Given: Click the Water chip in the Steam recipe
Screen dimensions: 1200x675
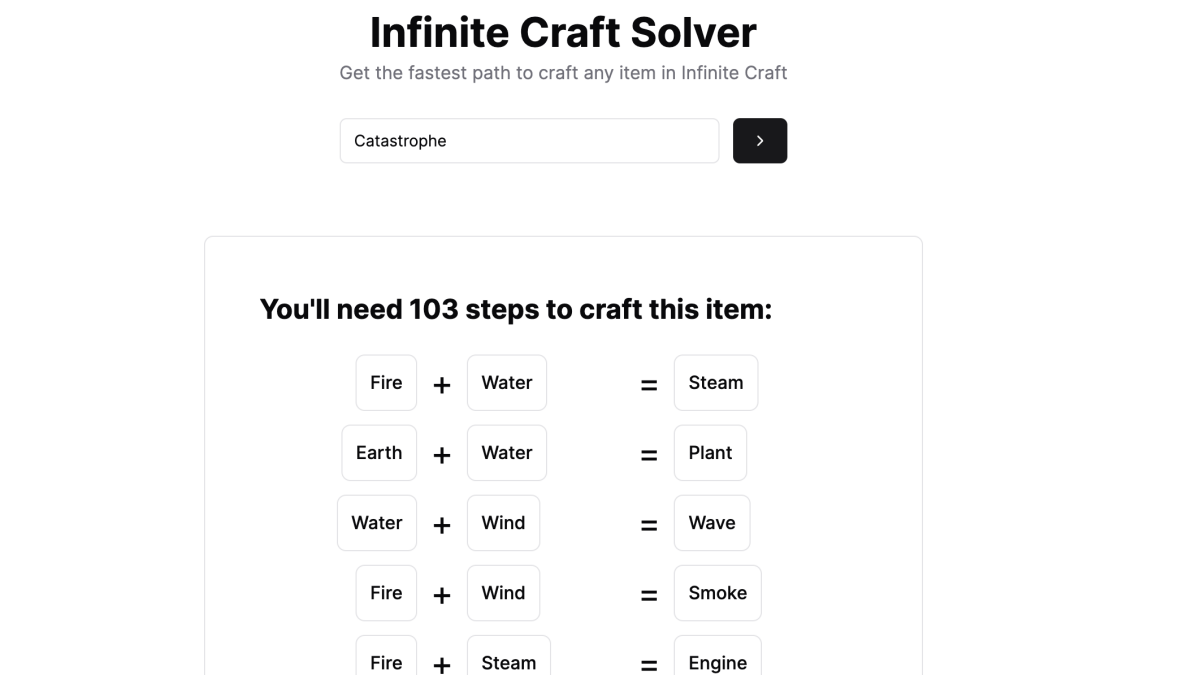Looking at the screenshot, I should 506,383.
